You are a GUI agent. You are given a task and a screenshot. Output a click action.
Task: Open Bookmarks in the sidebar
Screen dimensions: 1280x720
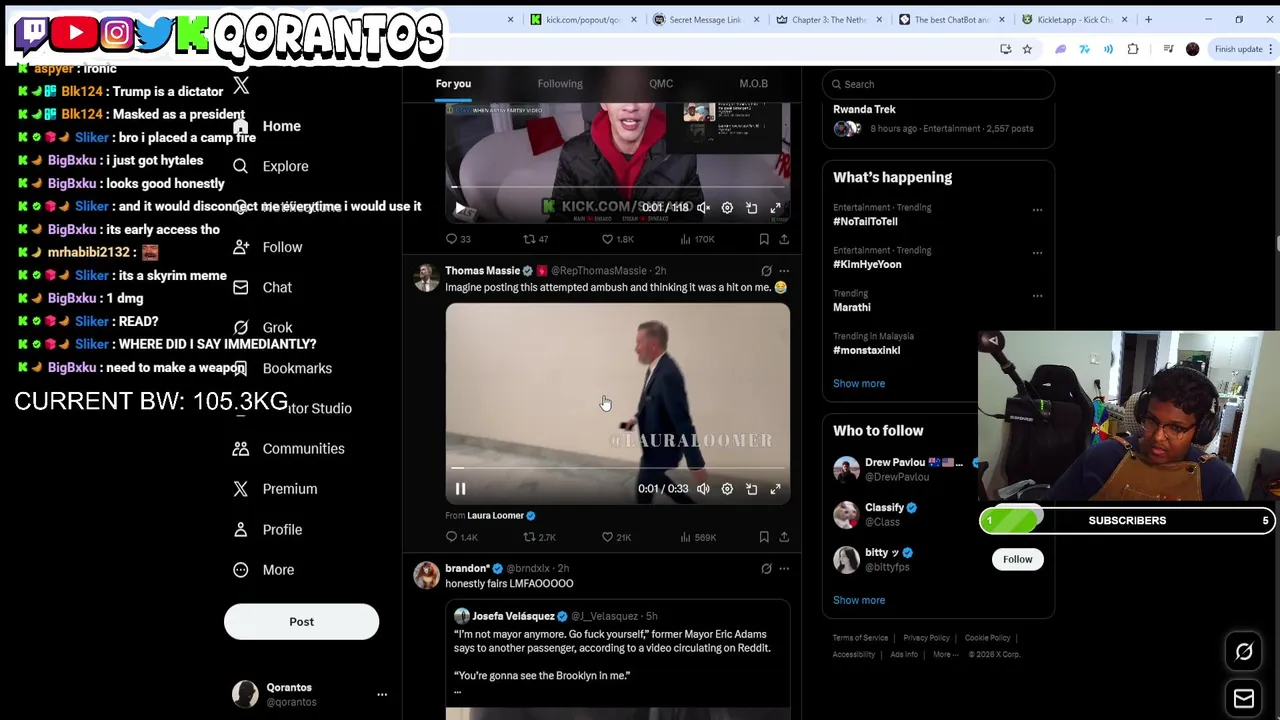283,368
